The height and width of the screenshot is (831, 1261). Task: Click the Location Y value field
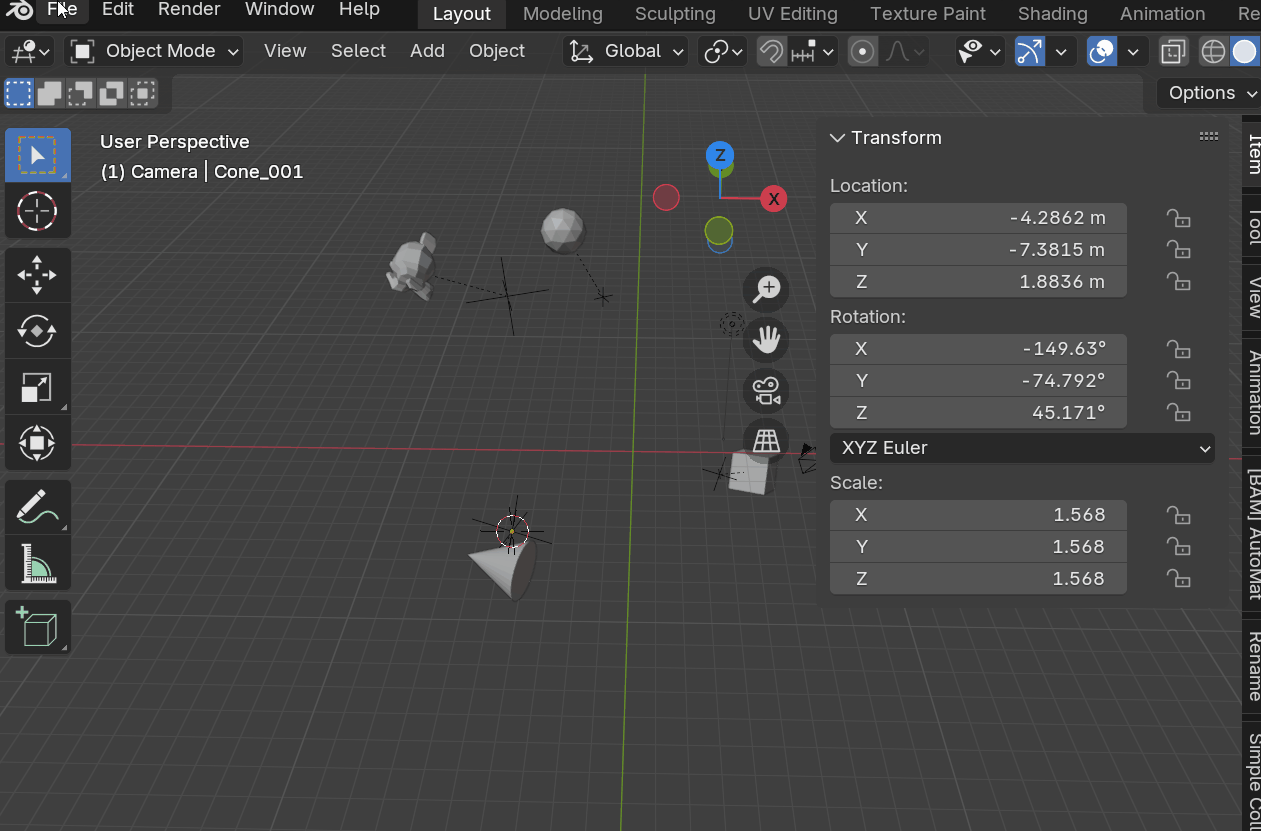click(x=978, y=250)
